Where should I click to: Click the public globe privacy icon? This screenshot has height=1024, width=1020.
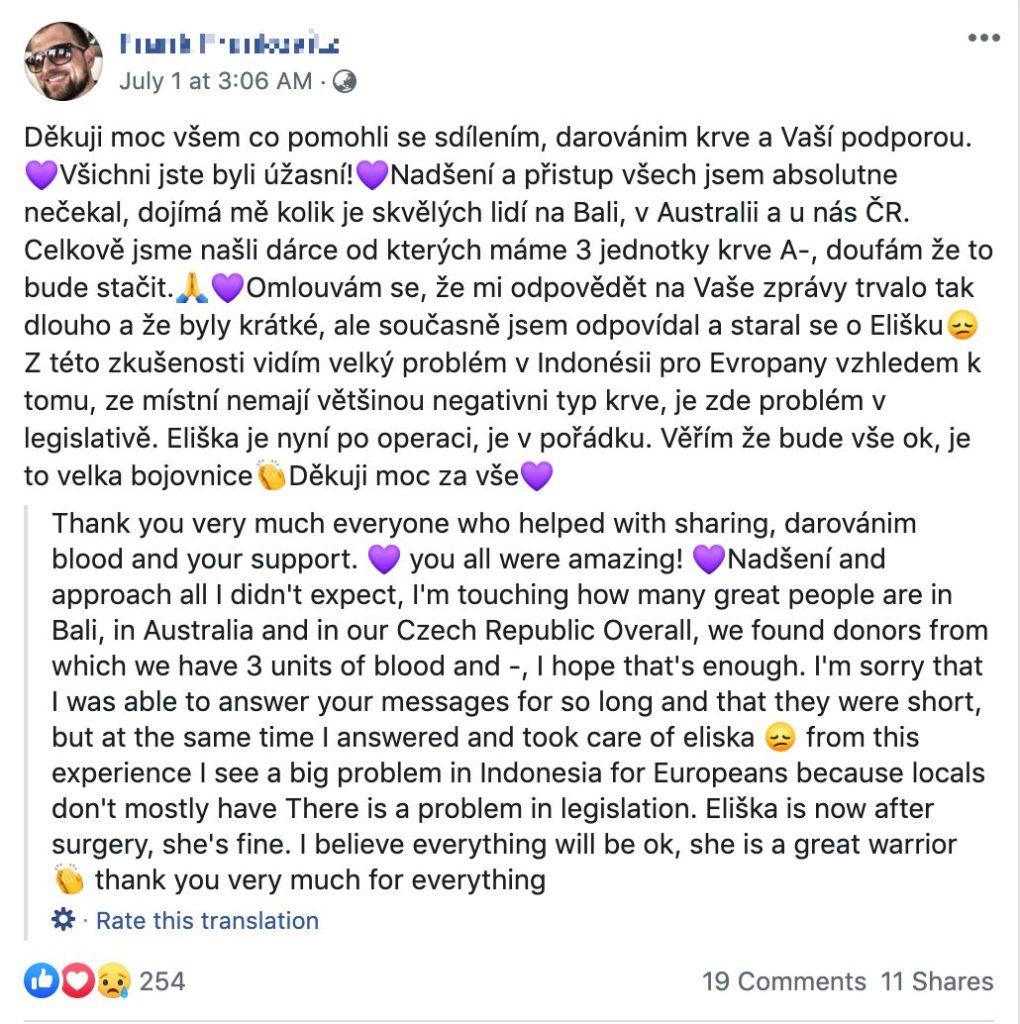[343, 81]
